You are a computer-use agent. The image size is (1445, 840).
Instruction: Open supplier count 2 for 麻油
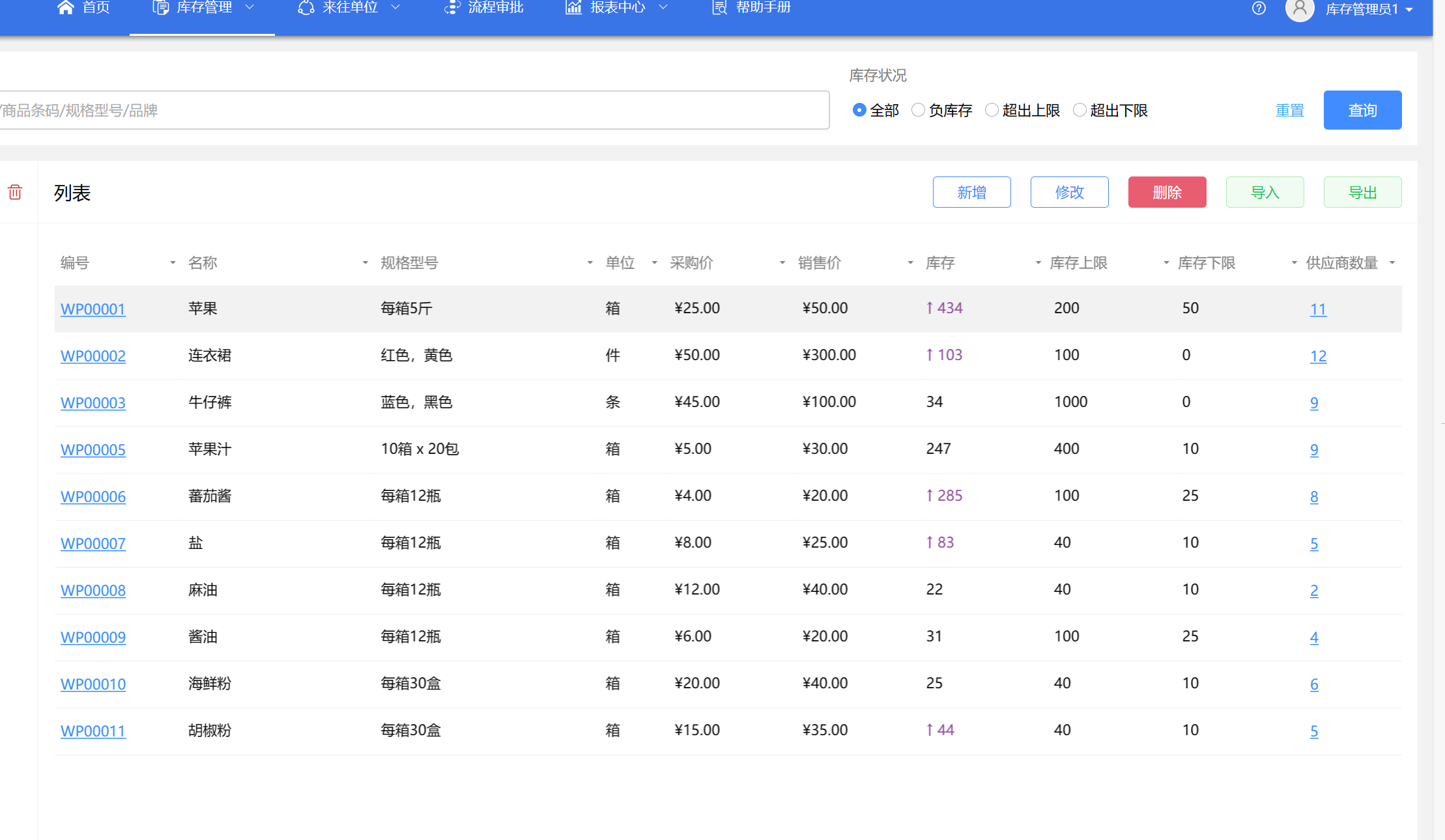click(x=1314, y=590)
